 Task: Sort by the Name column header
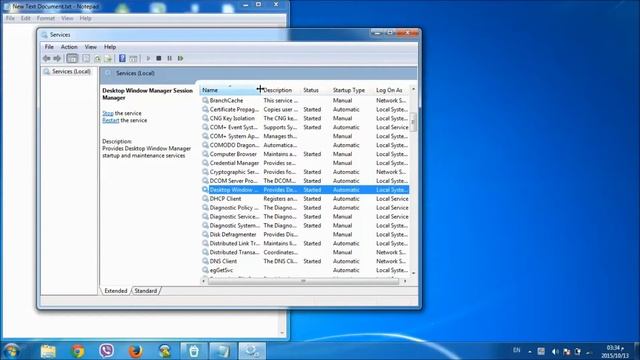click(x=229, y=90)
